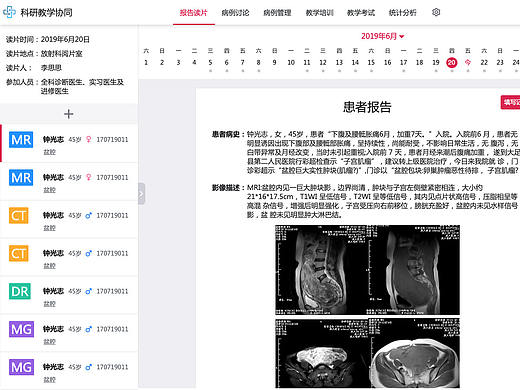Click the 影像描述 label
This screenshot has width=520, height=390.
point(228,188)
